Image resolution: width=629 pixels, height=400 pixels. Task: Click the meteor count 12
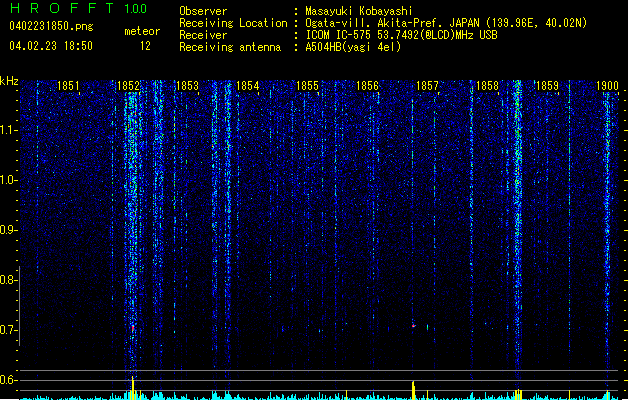[x=145, y=46]
